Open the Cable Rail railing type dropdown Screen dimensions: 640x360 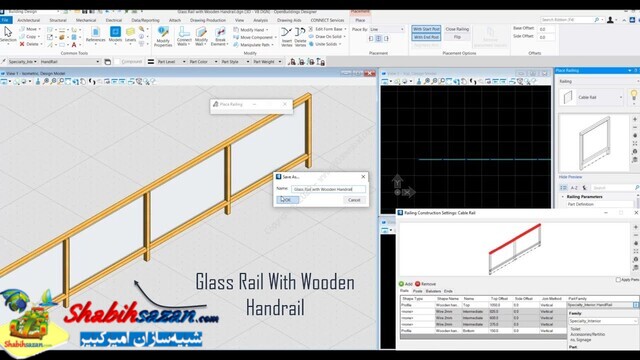600,97
